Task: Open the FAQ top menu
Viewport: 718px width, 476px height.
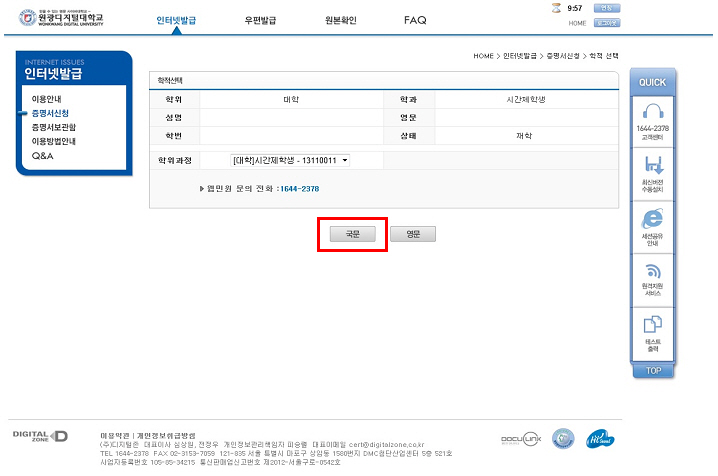Action: [415, 20]
